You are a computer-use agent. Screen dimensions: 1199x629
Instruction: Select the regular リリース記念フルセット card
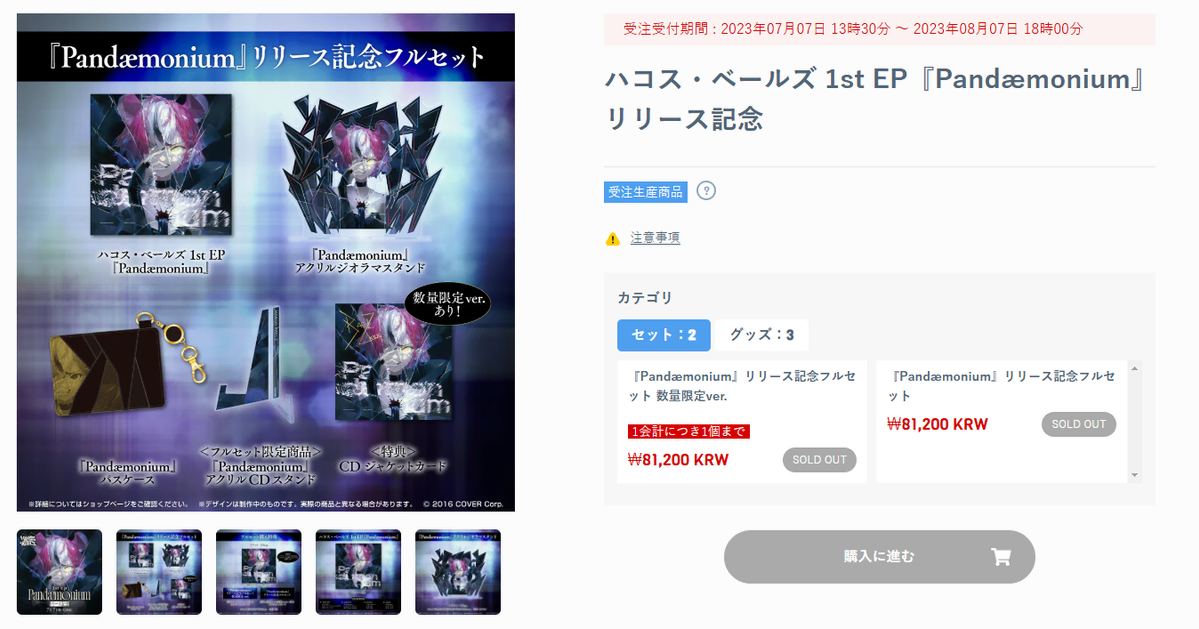[1002, 422]
